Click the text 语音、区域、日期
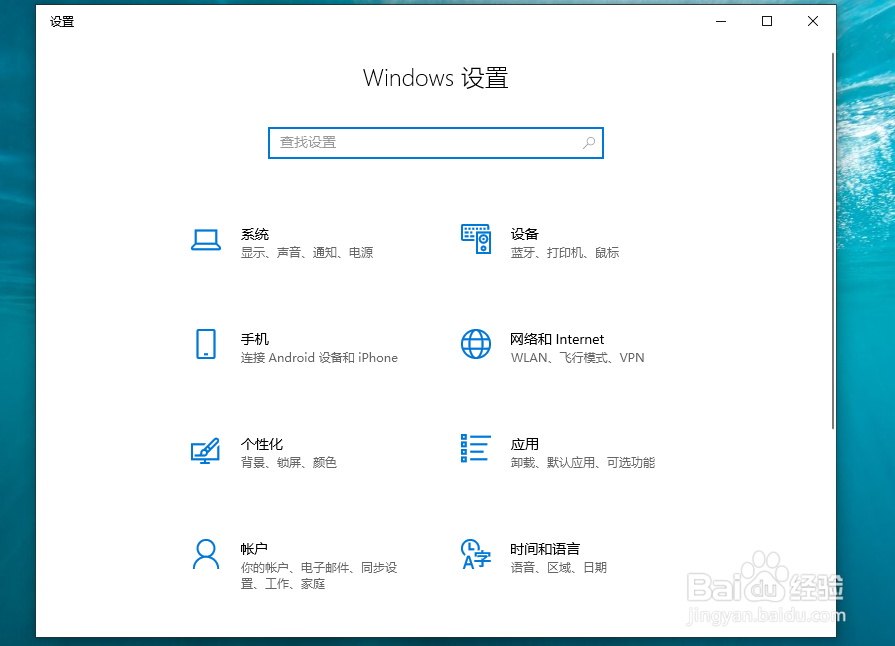 click(x=558, y=568)
